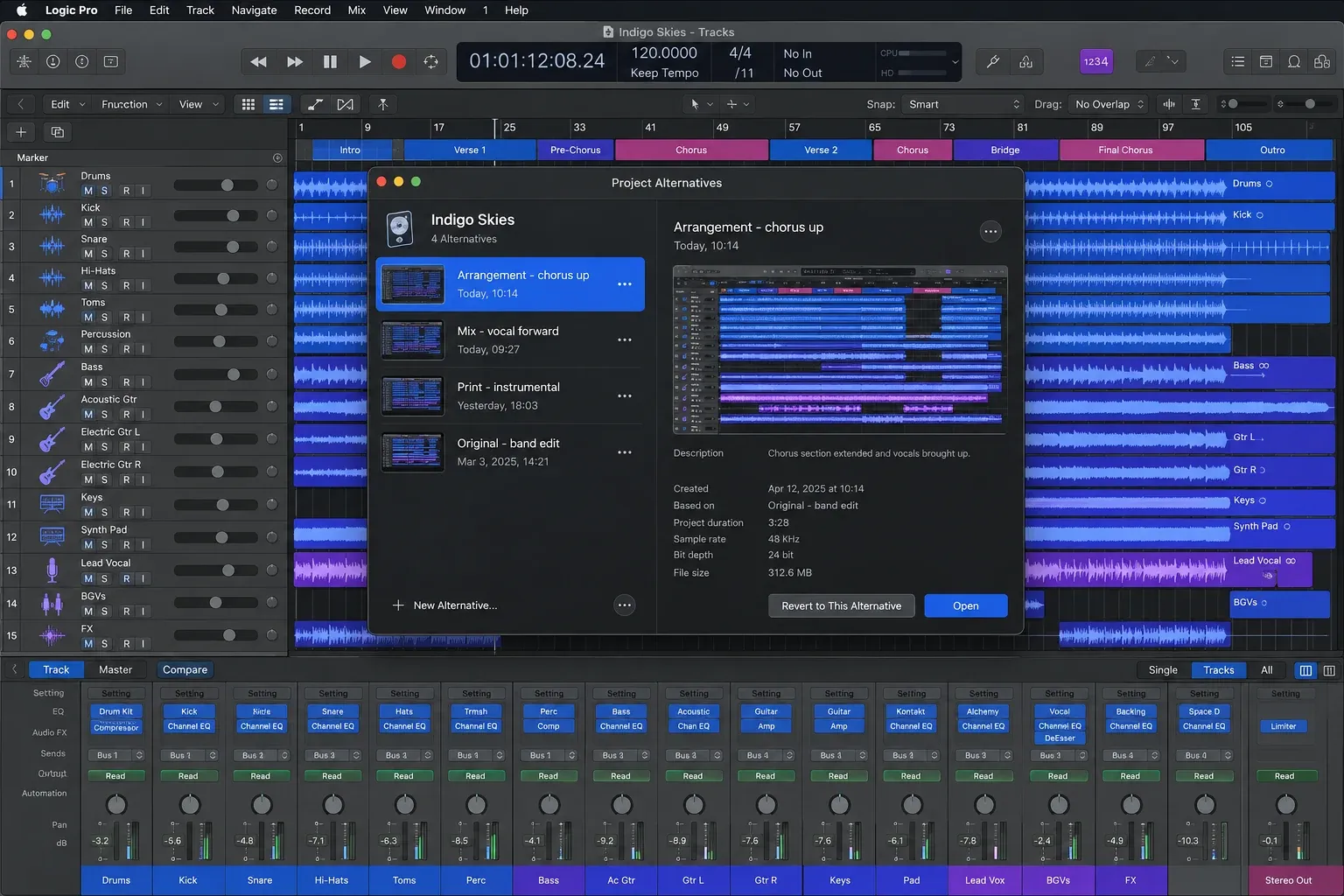Mute the Lead Vocal track

[x=88, y=578]
